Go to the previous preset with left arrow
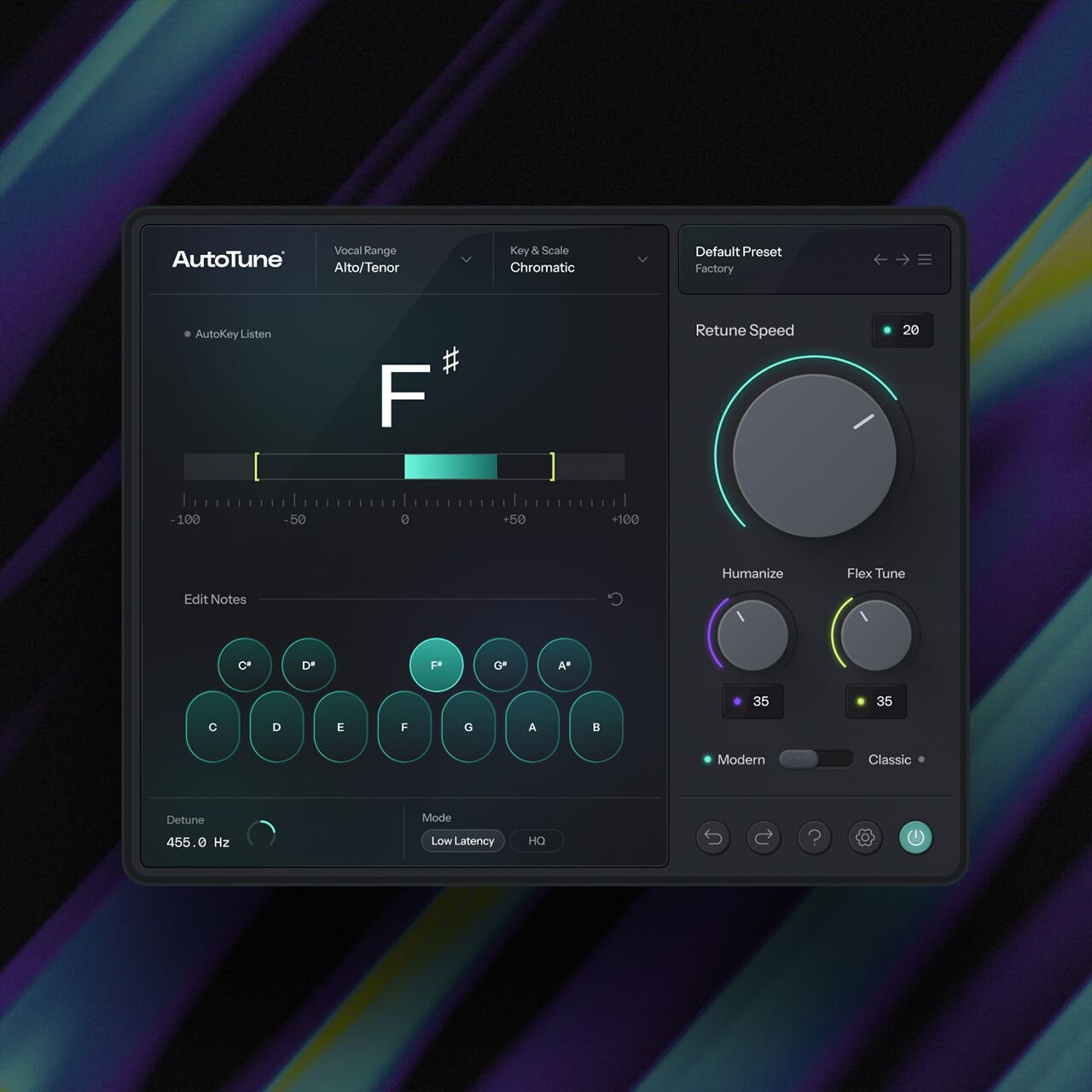 coord(880,259)
